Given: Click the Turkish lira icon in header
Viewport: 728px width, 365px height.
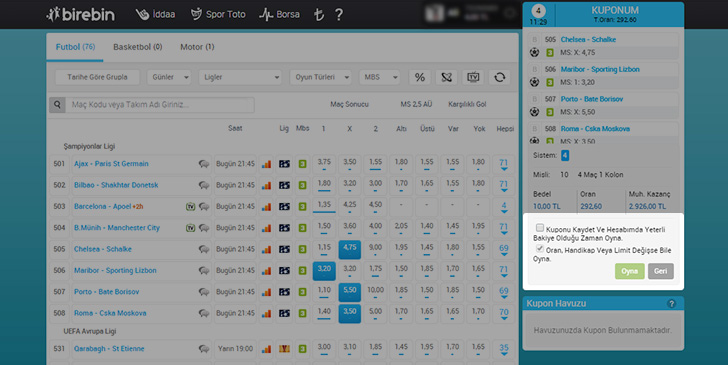Looking at the screenshot, I should [x=318, y=14].
